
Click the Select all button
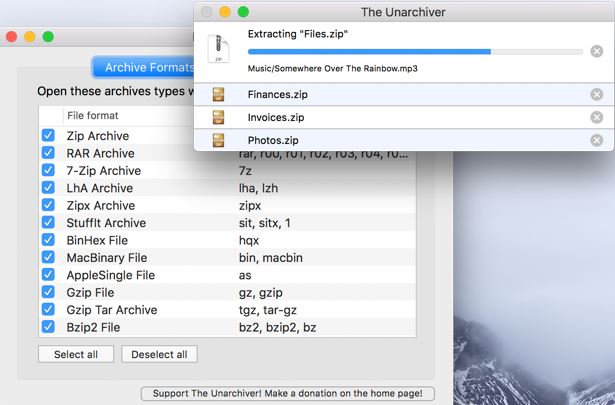pyautogui.click(x=76, y=354)
